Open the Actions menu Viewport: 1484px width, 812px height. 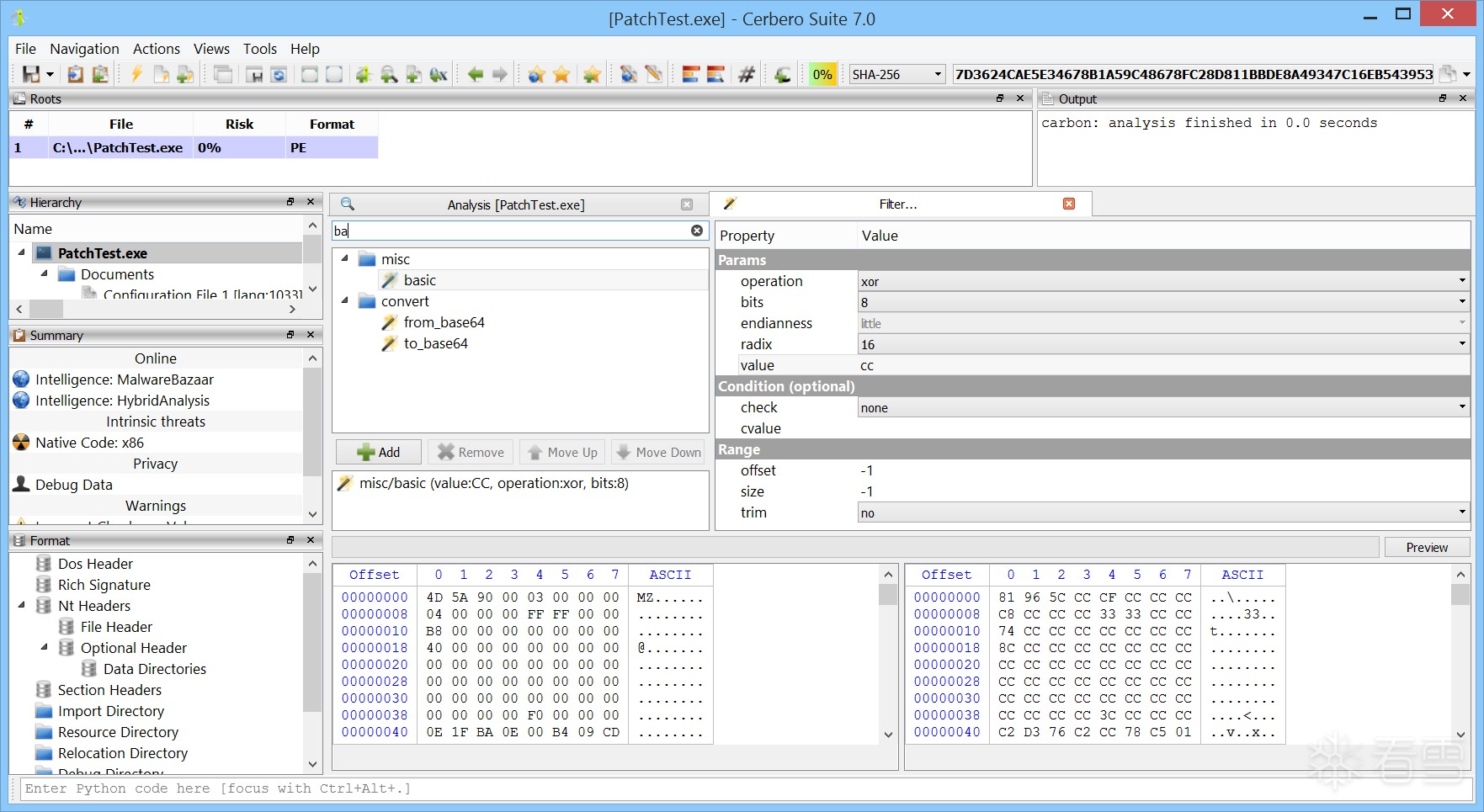(156, 49)
